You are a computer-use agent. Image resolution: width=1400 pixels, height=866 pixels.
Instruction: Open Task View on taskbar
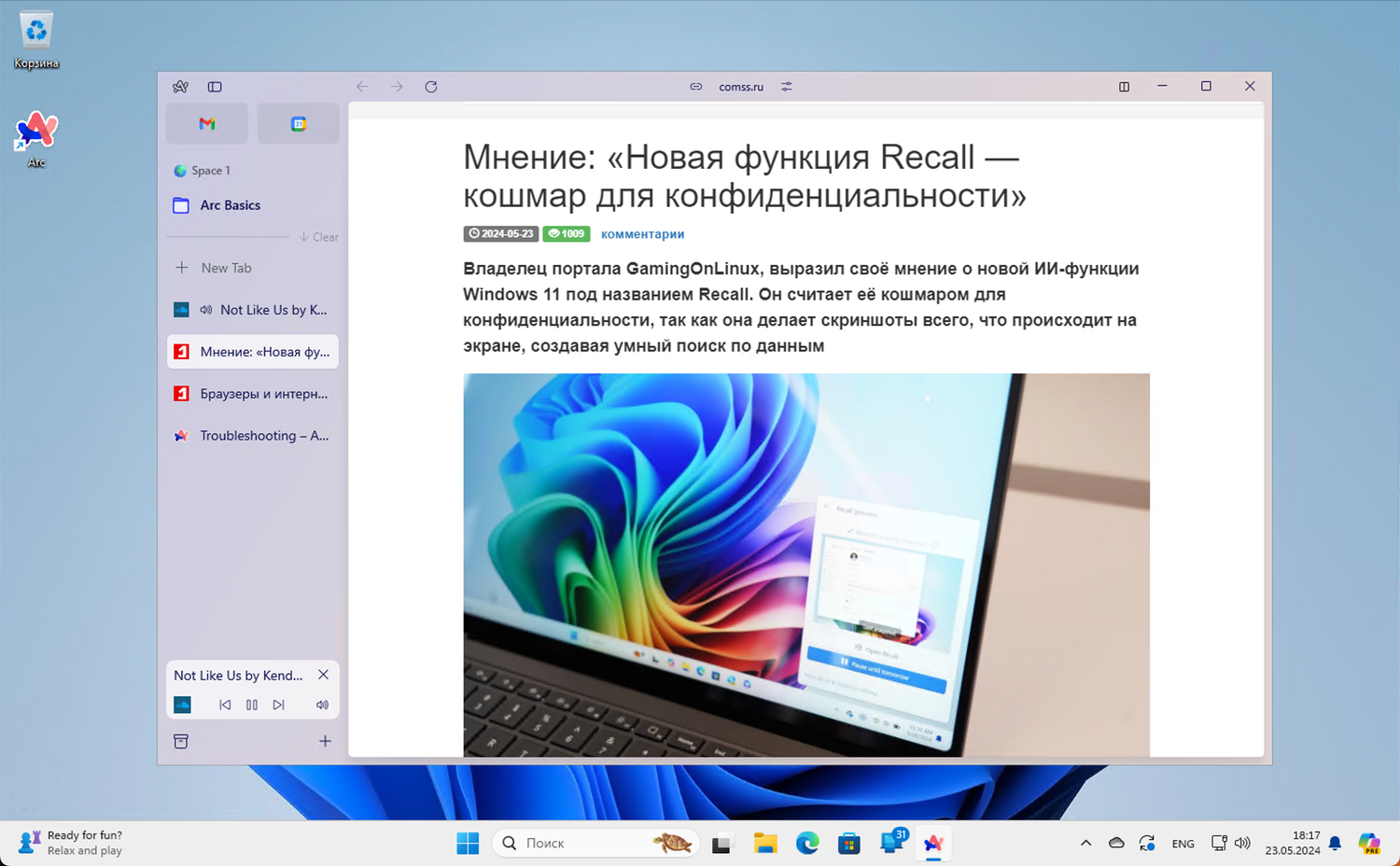pyautogui.click(x=721, y=844)
